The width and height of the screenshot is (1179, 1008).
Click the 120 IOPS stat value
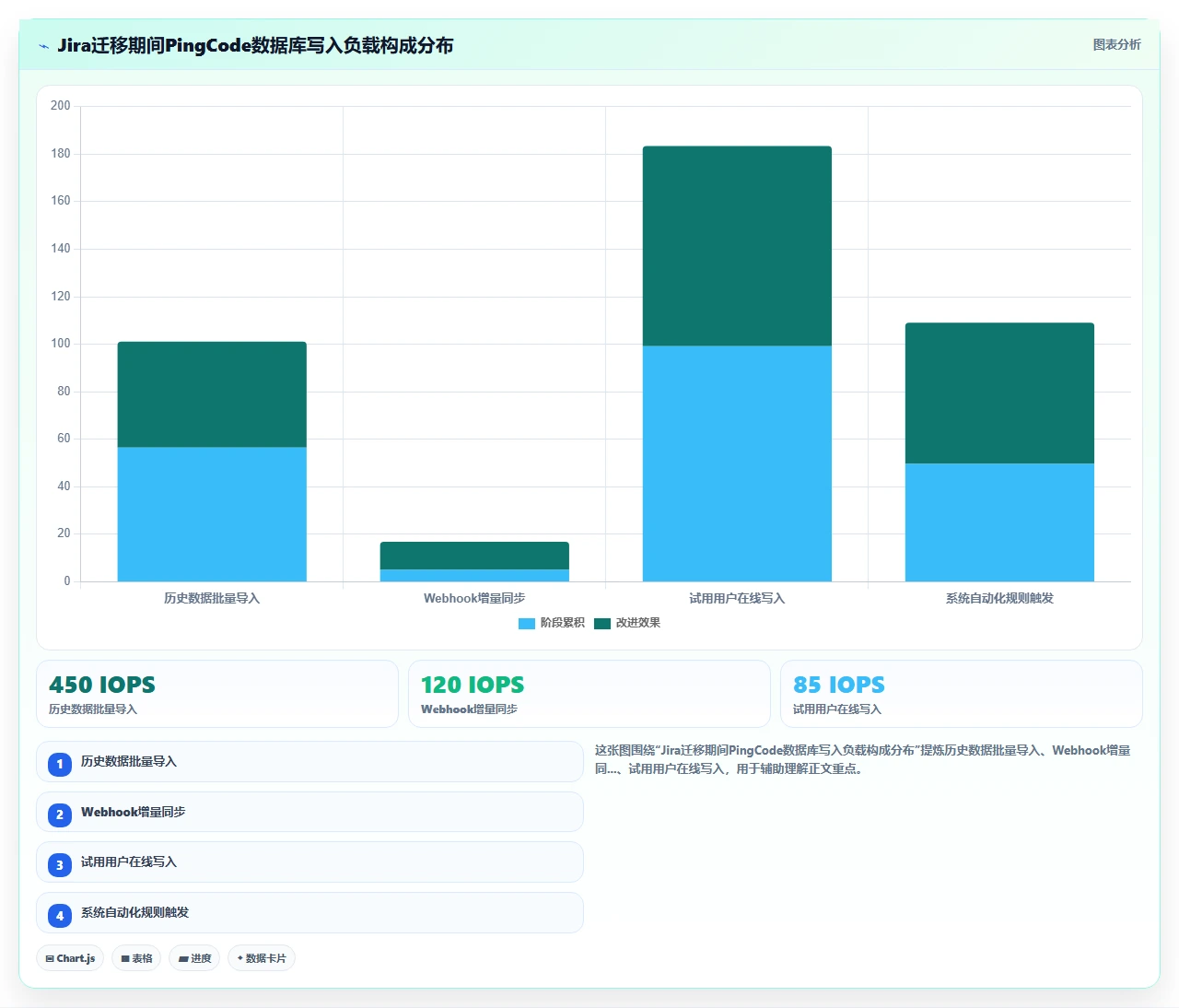click(x=473, y=685)
